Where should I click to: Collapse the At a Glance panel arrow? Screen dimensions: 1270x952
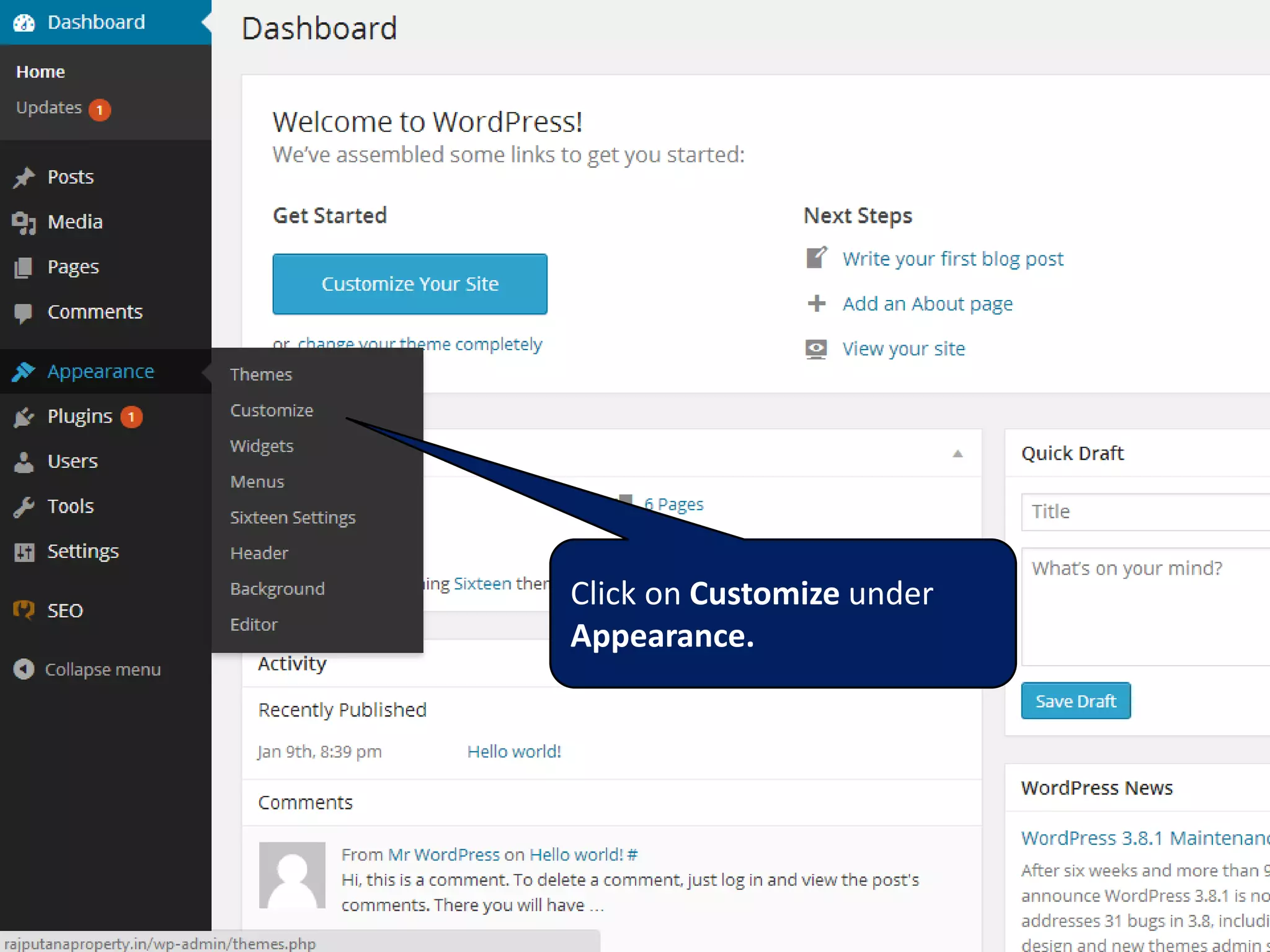point(957,454)
